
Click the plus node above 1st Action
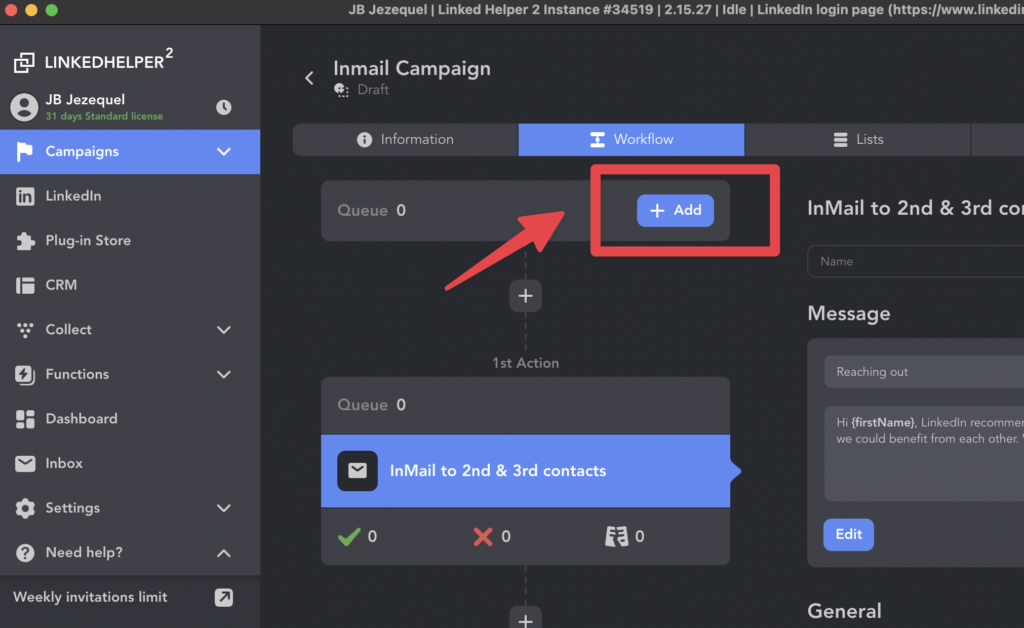click(525, 296)
